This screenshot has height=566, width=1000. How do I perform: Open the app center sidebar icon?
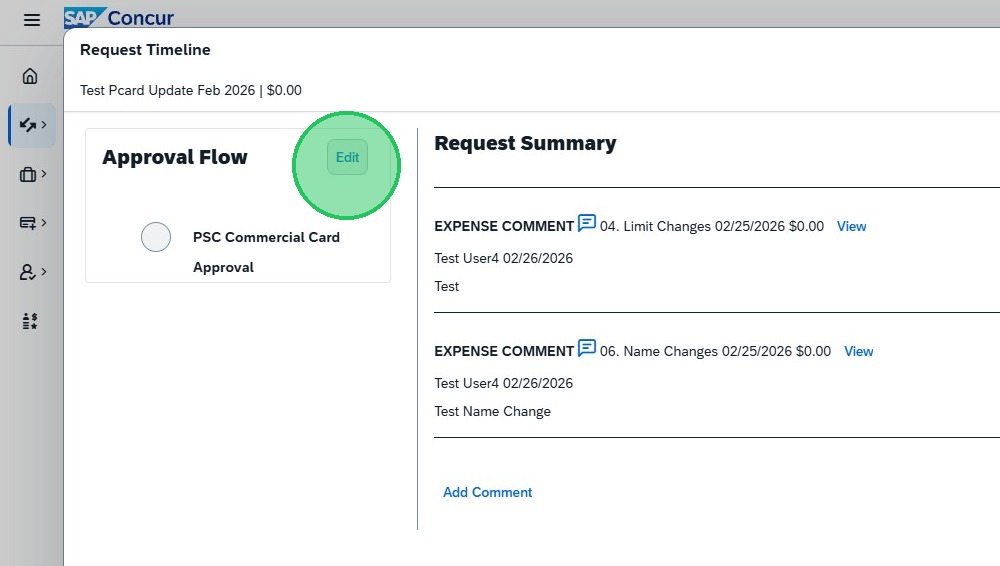coord(29,320)
